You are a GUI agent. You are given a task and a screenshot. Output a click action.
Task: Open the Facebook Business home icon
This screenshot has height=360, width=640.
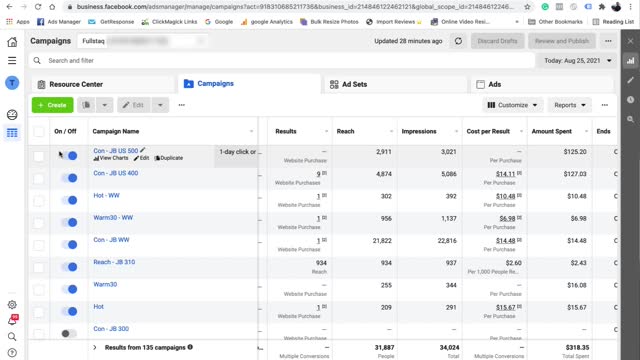pos(12,42)
